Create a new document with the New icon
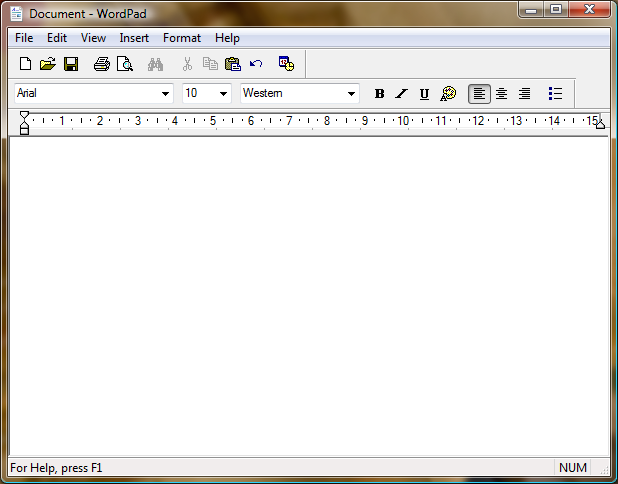Screen dimensions: 618x484 click(26, 63)
